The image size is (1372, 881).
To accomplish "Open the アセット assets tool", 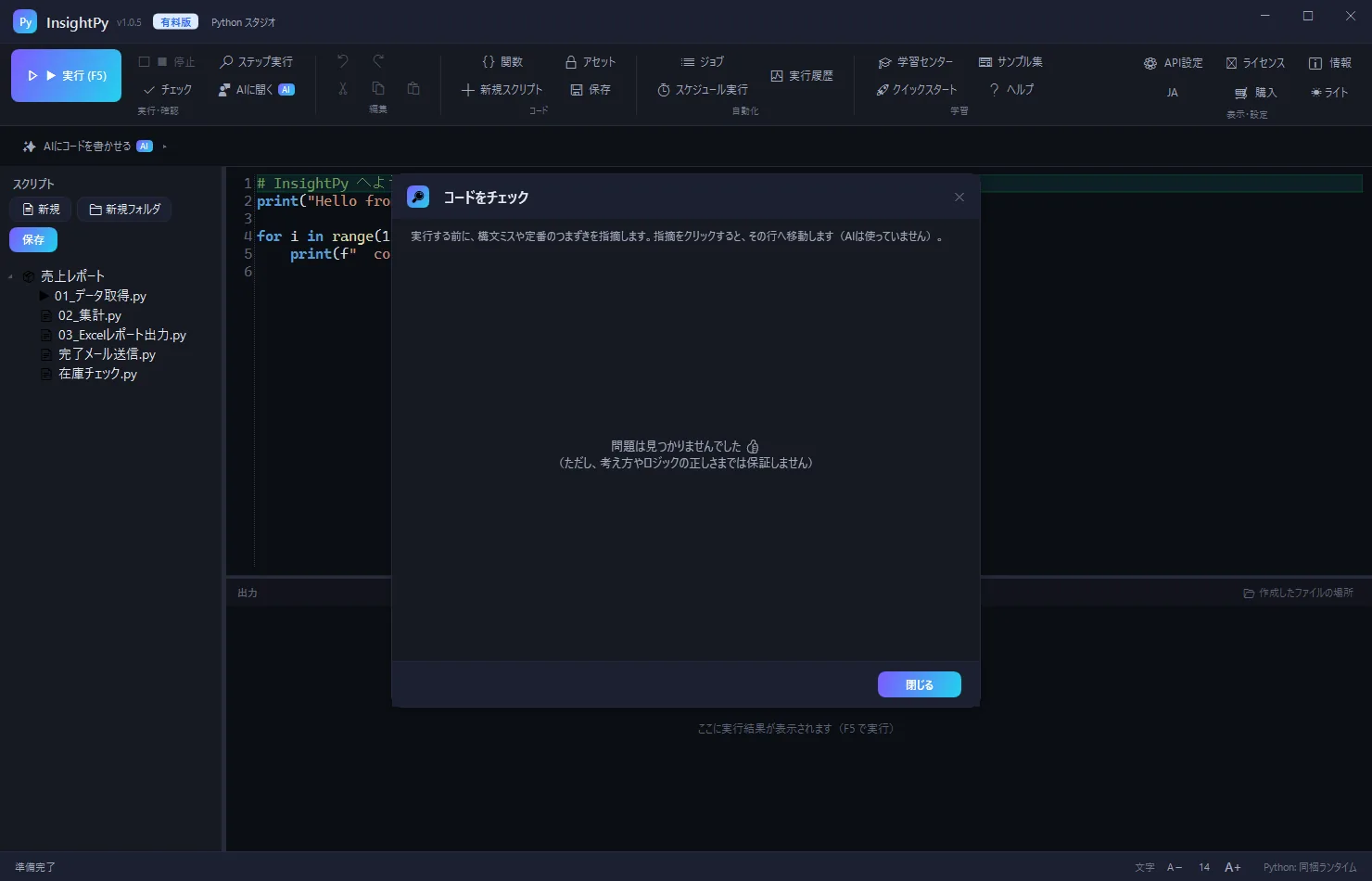I will (x=590, y=62).
